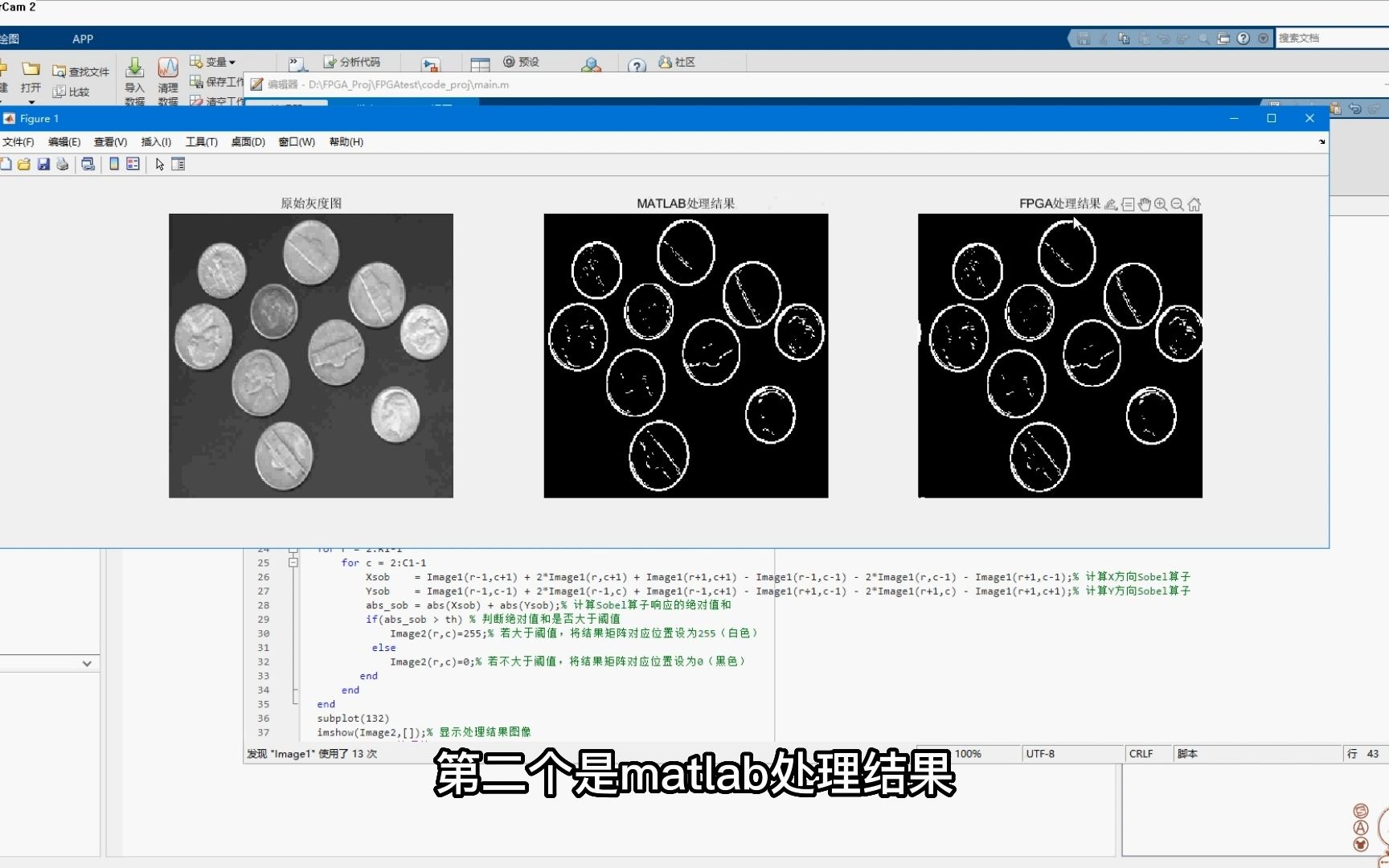Screen dimensions: 1389x868
Task: Insert a colorbar into the figure
Action: [113, 164]
